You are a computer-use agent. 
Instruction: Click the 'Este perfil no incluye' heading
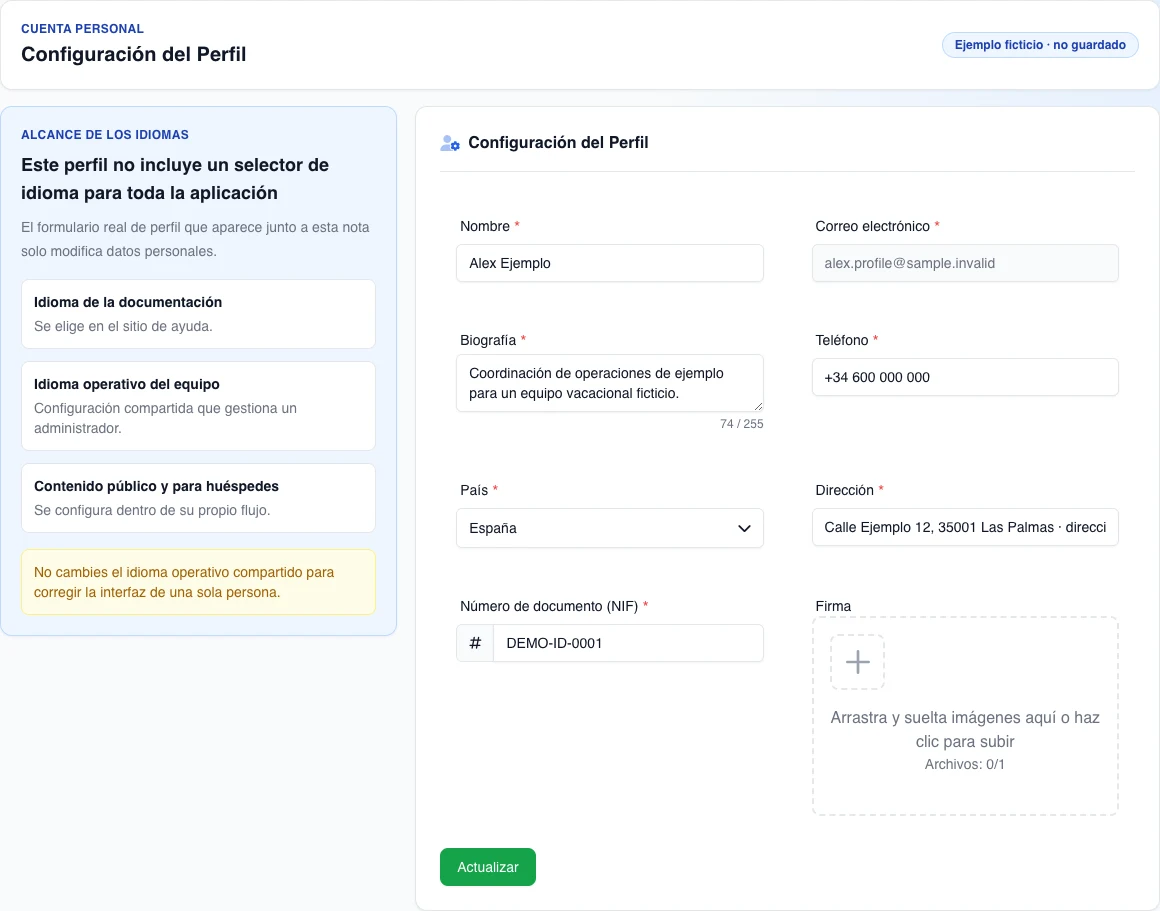coord(175,179)
